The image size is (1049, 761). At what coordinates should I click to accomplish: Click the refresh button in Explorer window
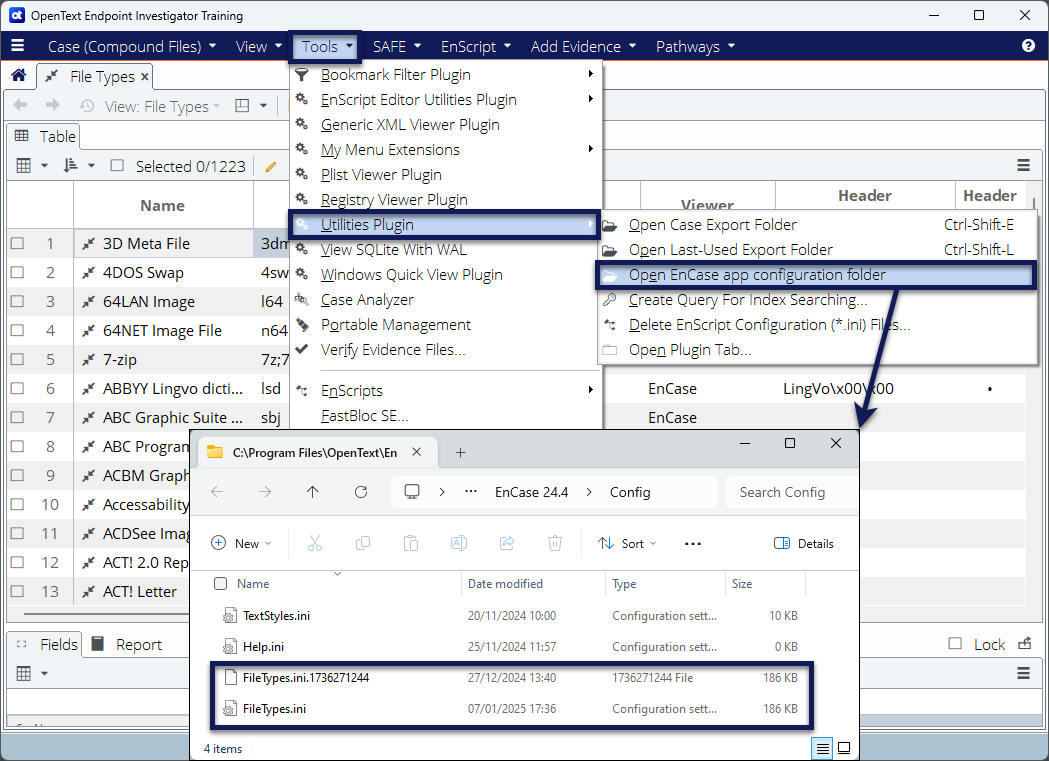click(x=361, y=492)
